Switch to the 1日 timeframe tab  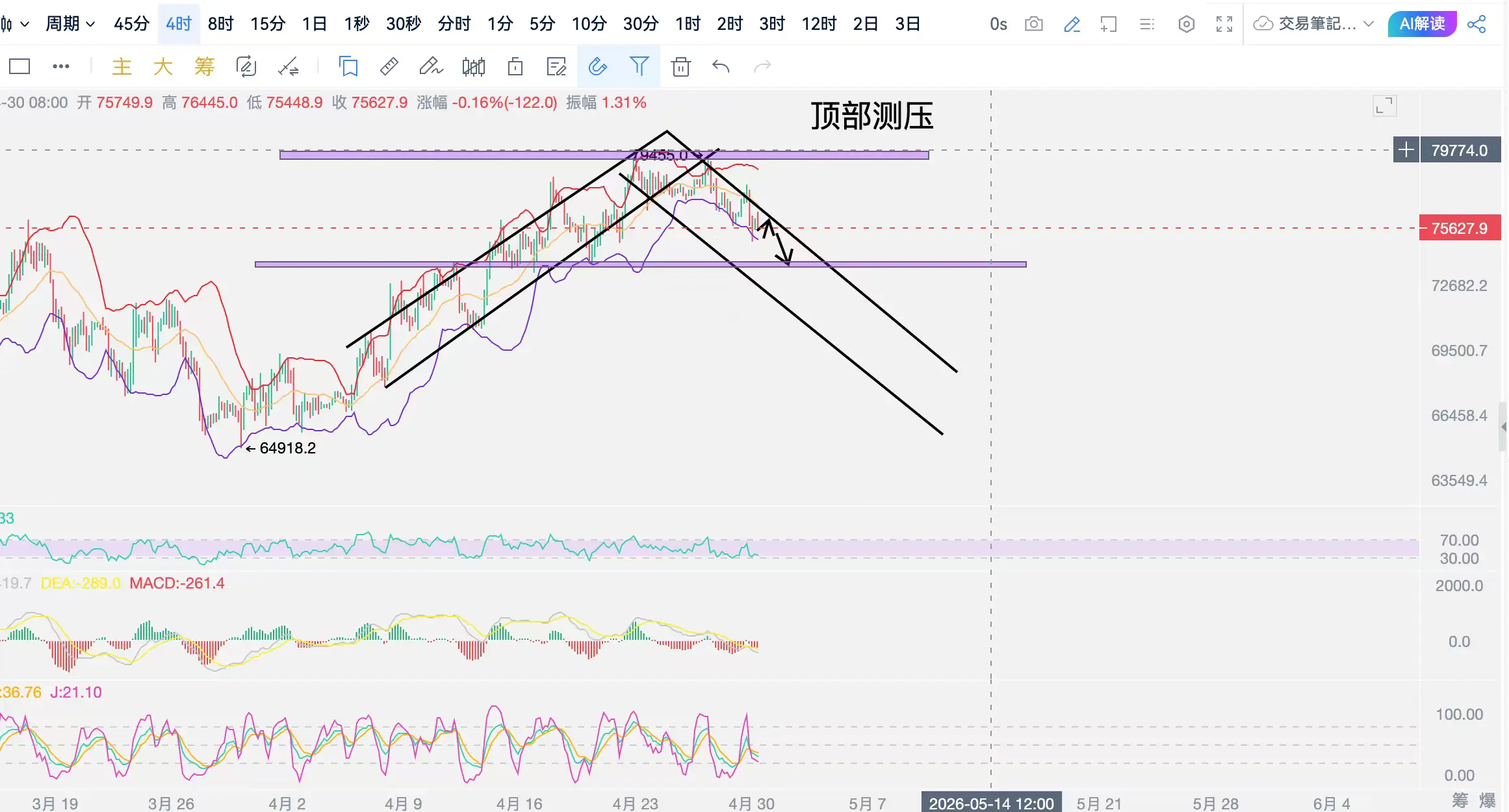pos(315,24)
